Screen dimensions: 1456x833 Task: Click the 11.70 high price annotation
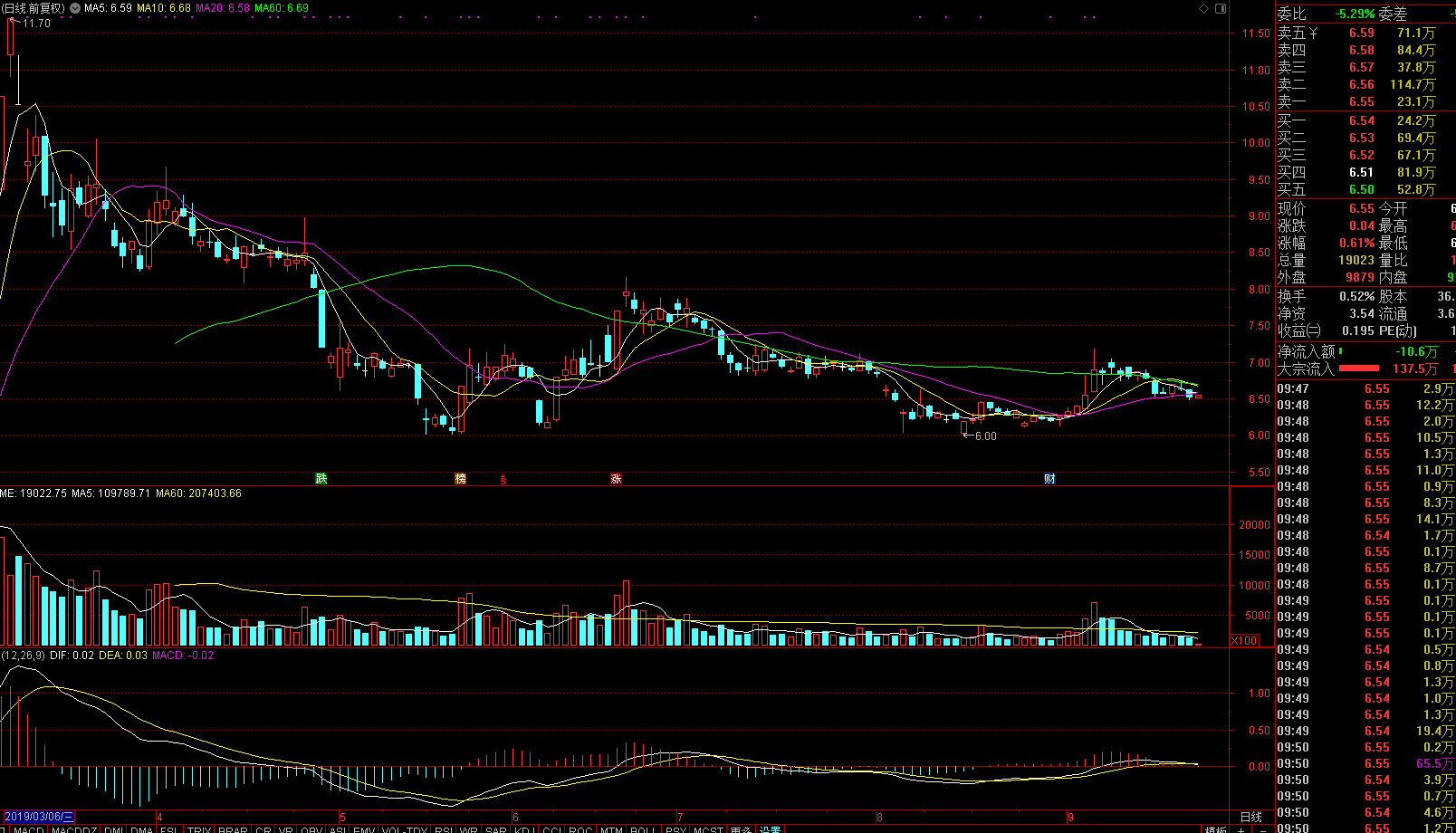[36, 24]
